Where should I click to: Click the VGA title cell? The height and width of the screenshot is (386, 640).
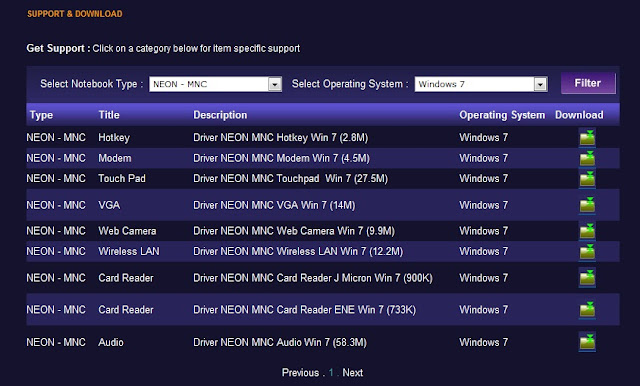109,205
